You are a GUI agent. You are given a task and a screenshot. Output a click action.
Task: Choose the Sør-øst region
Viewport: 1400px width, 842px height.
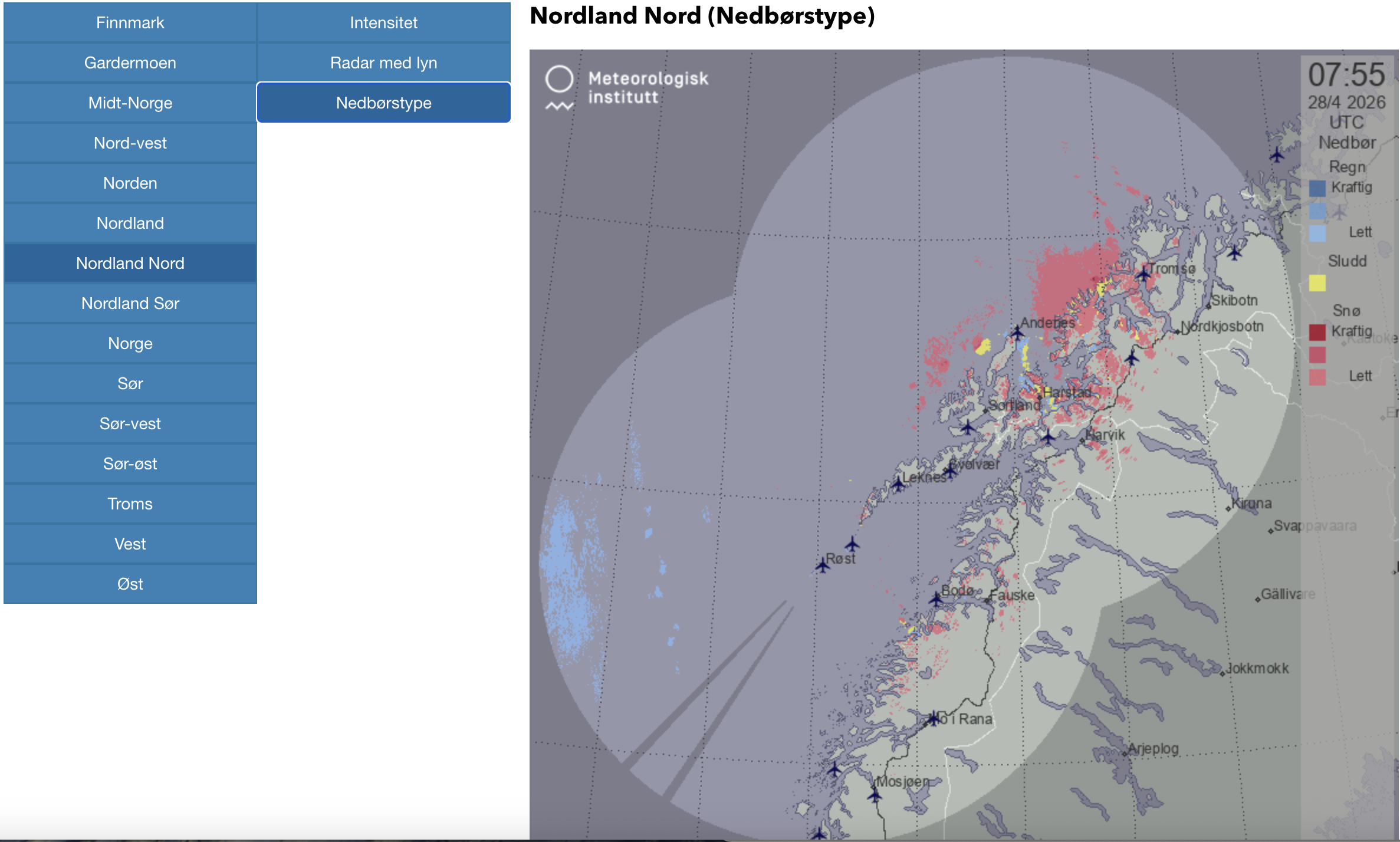130,463
